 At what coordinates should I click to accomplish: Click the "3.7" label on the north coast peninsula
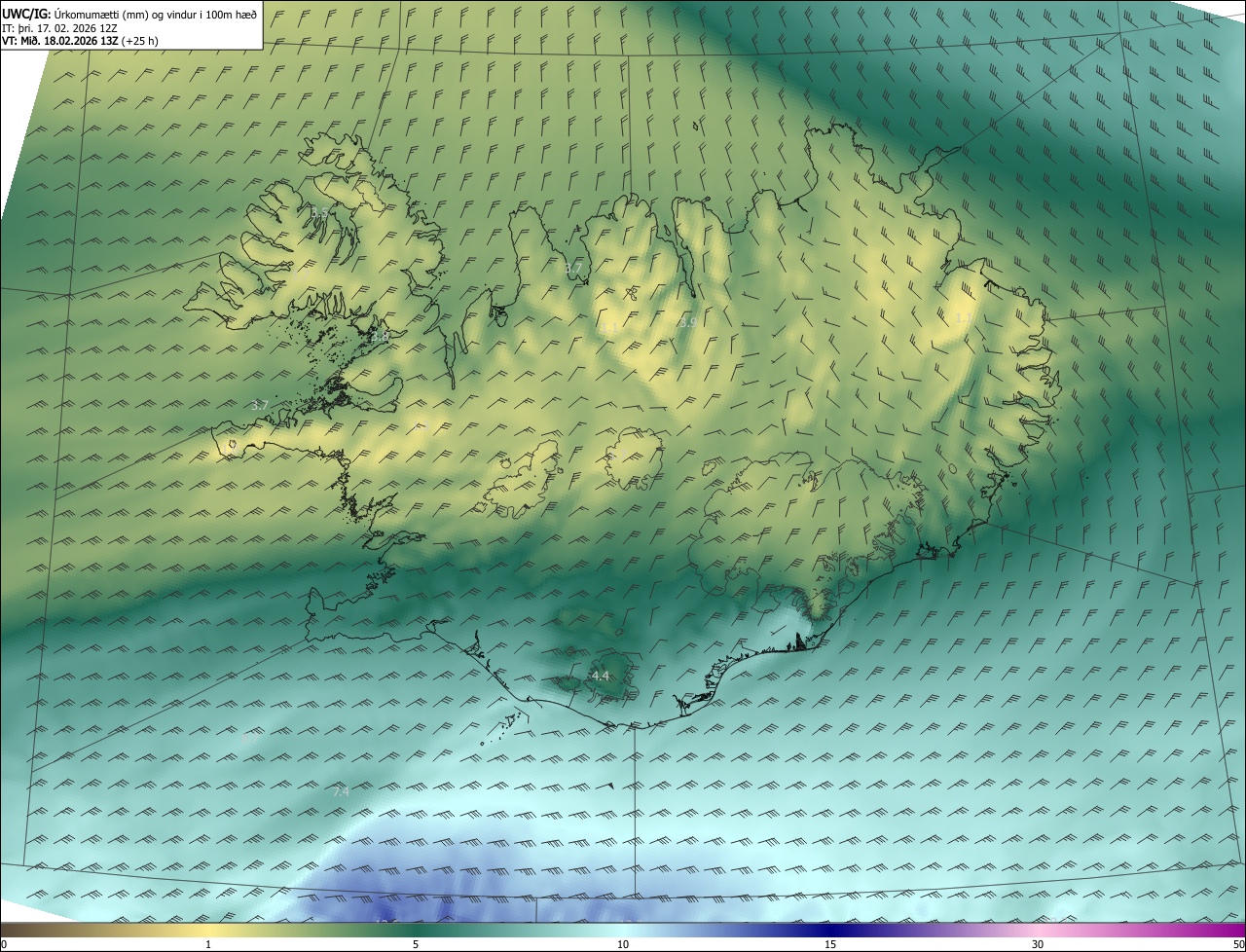click(x=573, y=268)
